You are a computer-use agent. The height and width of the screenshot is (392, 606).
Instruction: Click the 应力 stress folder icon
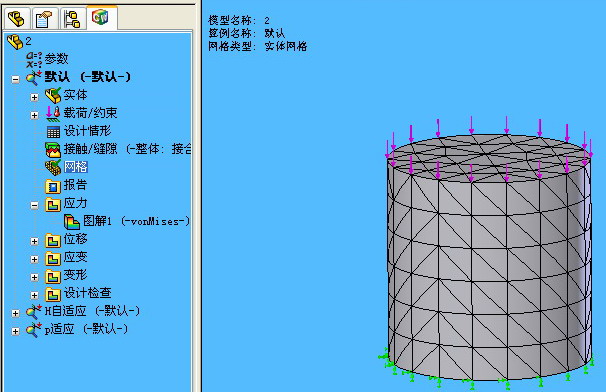(x=53, y=204)
